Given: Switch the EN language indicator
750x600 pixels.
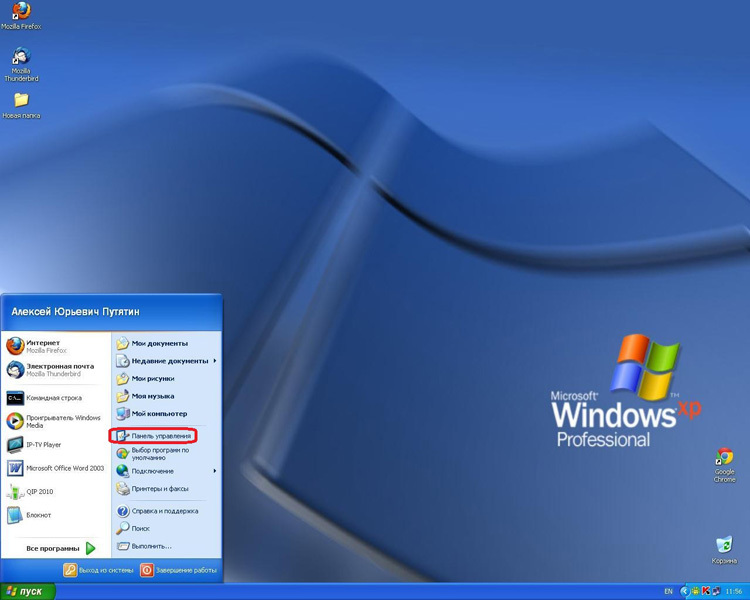Looking at the screenshot, I should (x=668, y=592).
